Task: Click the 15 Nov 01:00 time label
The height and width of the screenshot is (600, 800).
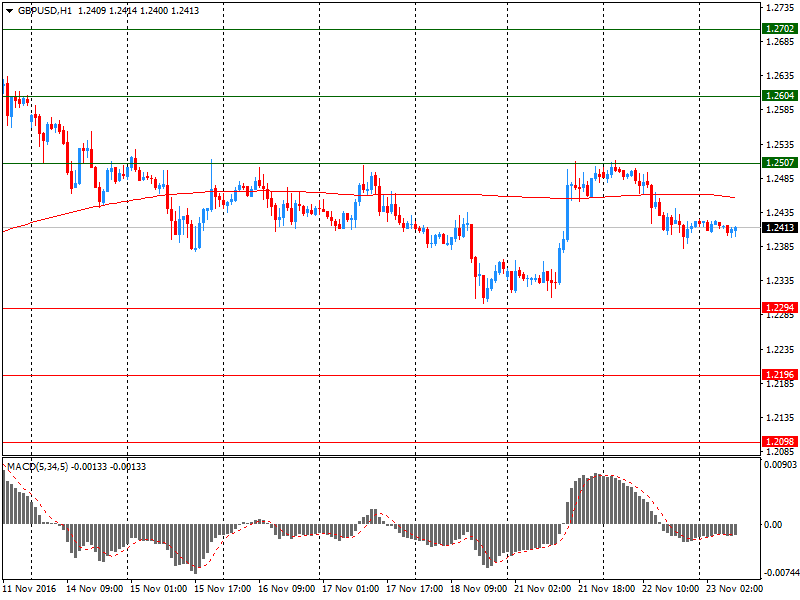Action: (x=159, y=589)
